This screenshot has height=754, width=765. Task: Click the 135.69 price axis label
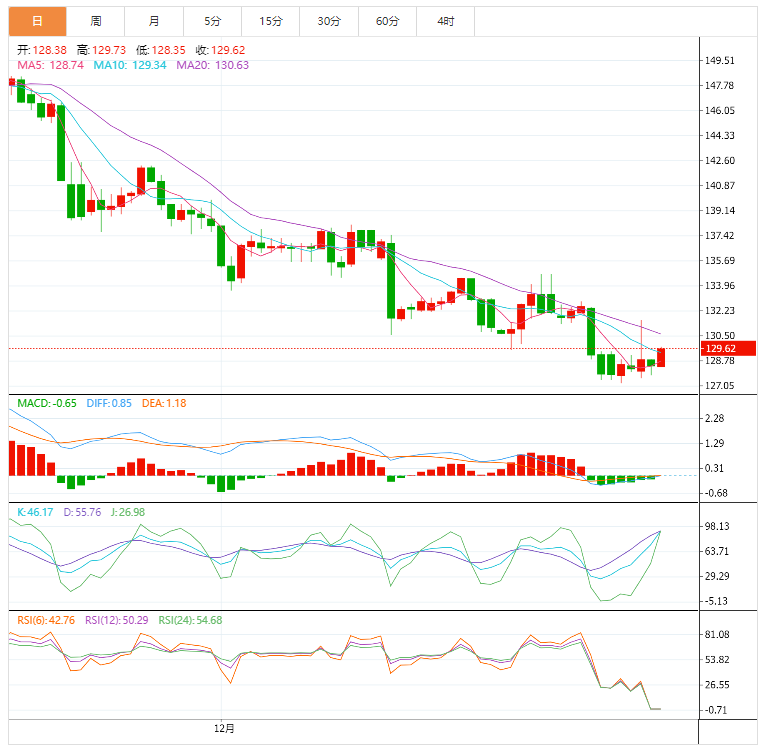[720, 261]
